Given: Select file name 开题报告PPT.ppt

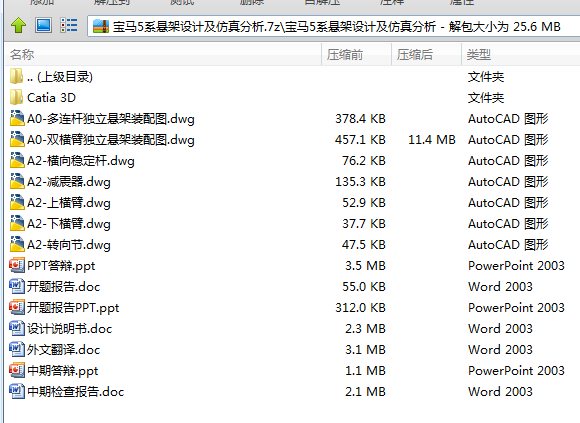Looking at the screenshot, I should coord(73,308).
